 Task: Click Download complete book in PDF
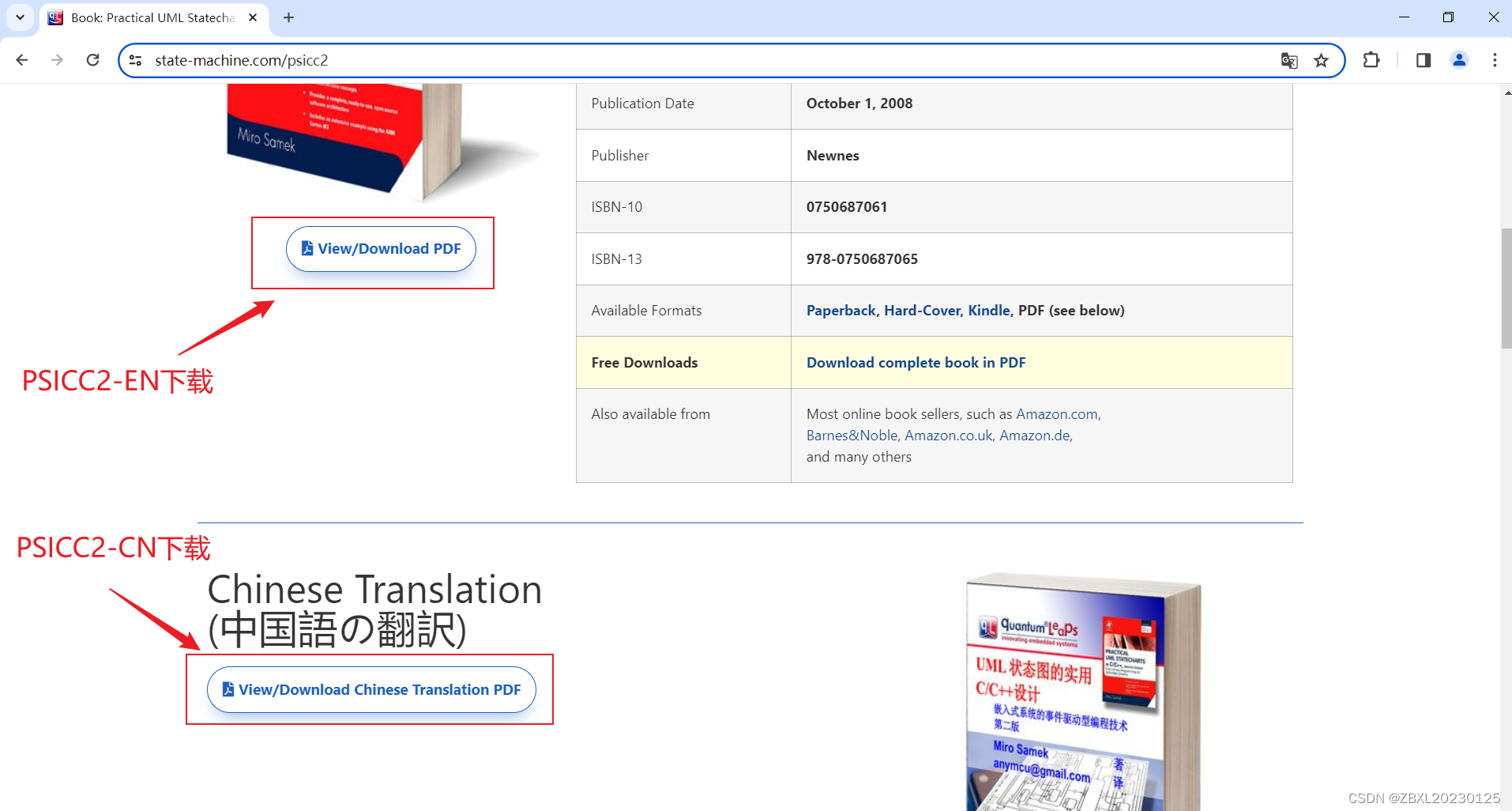pyautogui.click(x=916, y=363)
